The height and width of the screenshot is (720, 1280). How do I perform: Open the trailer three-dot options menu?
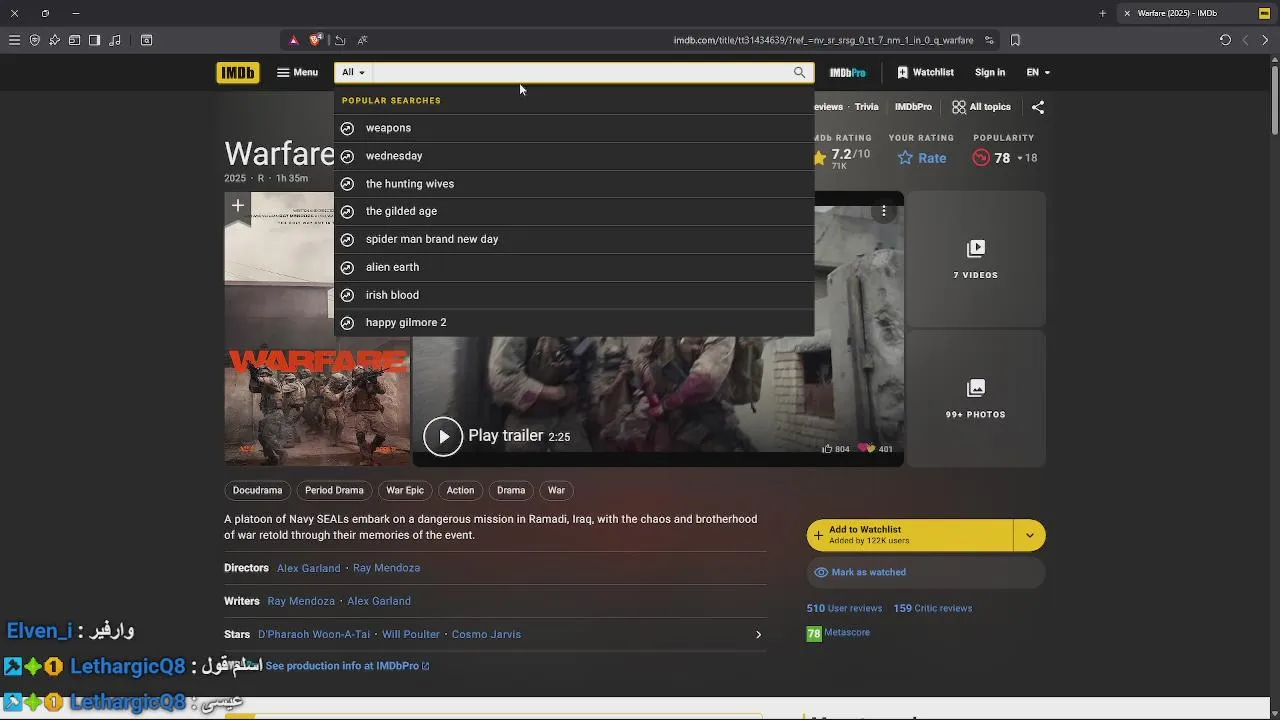click(884, 211)
